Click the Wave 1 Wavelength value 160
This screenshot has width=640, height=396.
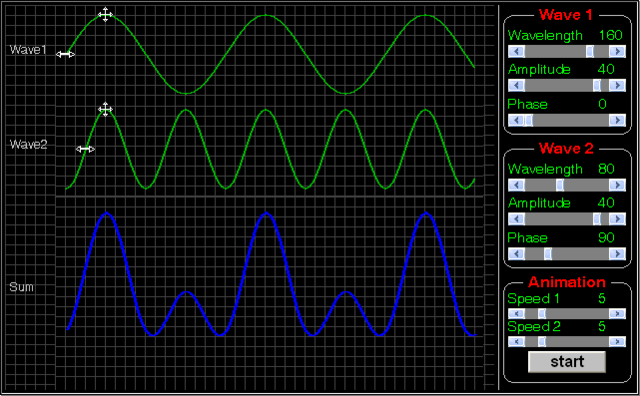pyautogui.click(x=610, y=35)
